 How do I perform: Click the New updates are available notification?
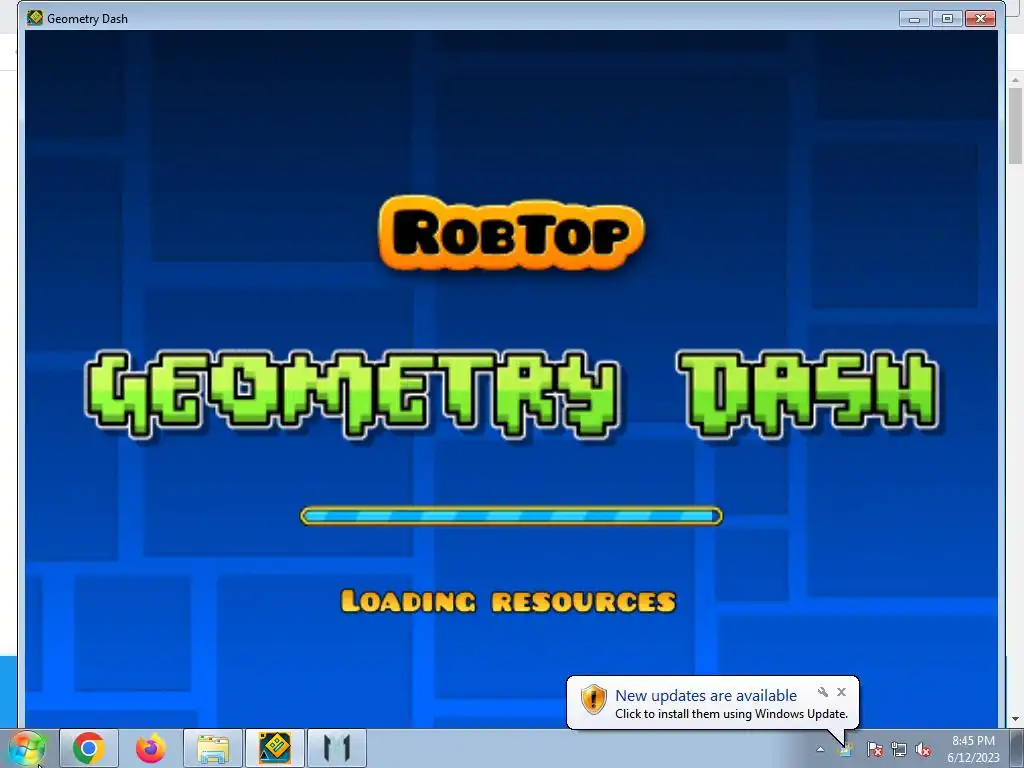[x=706, y=696]
